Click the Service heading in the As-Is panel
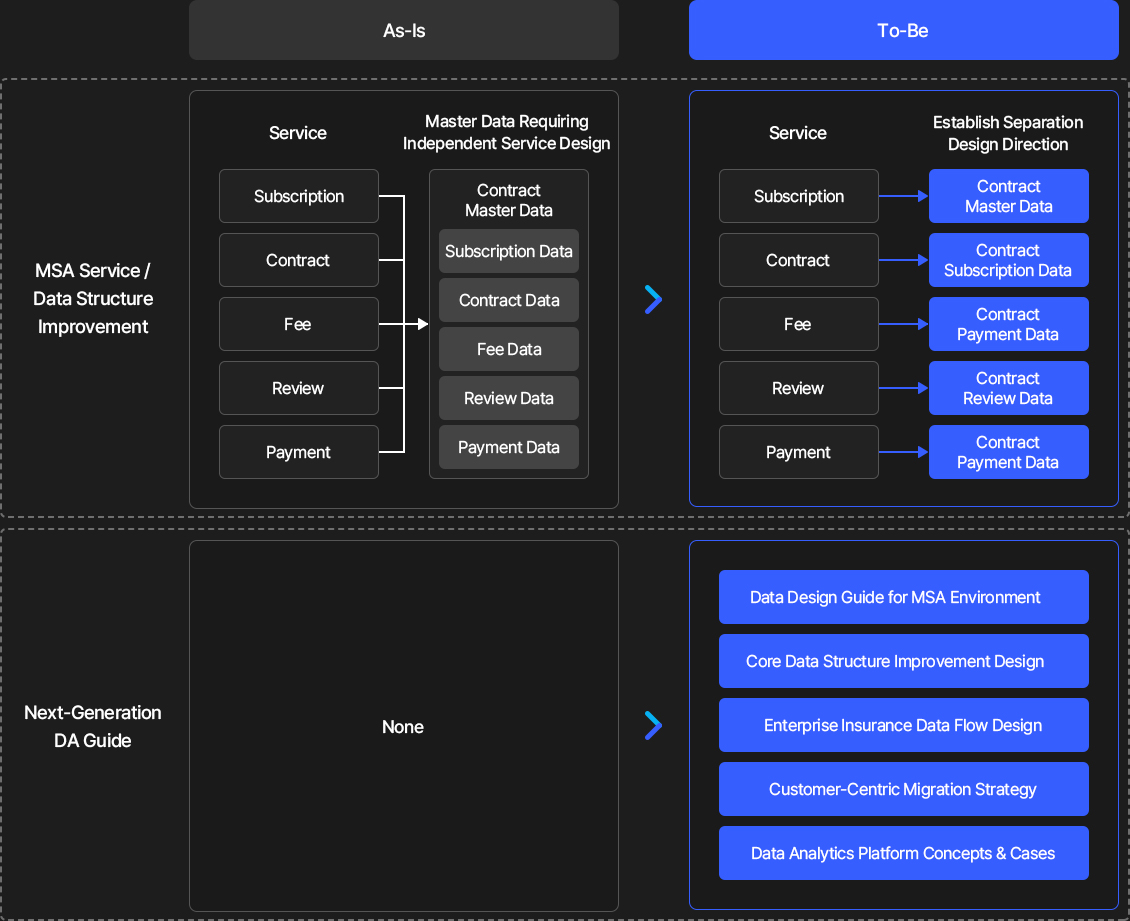This screenshot has width=1130, height=921. click(x=298, y=133)
